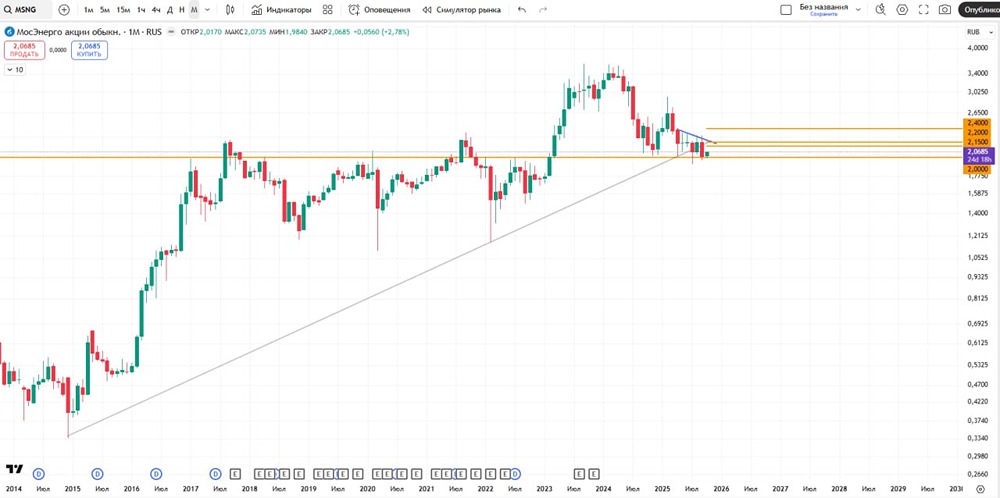Viewport: 1000px width, 498px height.
Task: Create an alert via Оповещения
Action: click(x=379, y=10)
